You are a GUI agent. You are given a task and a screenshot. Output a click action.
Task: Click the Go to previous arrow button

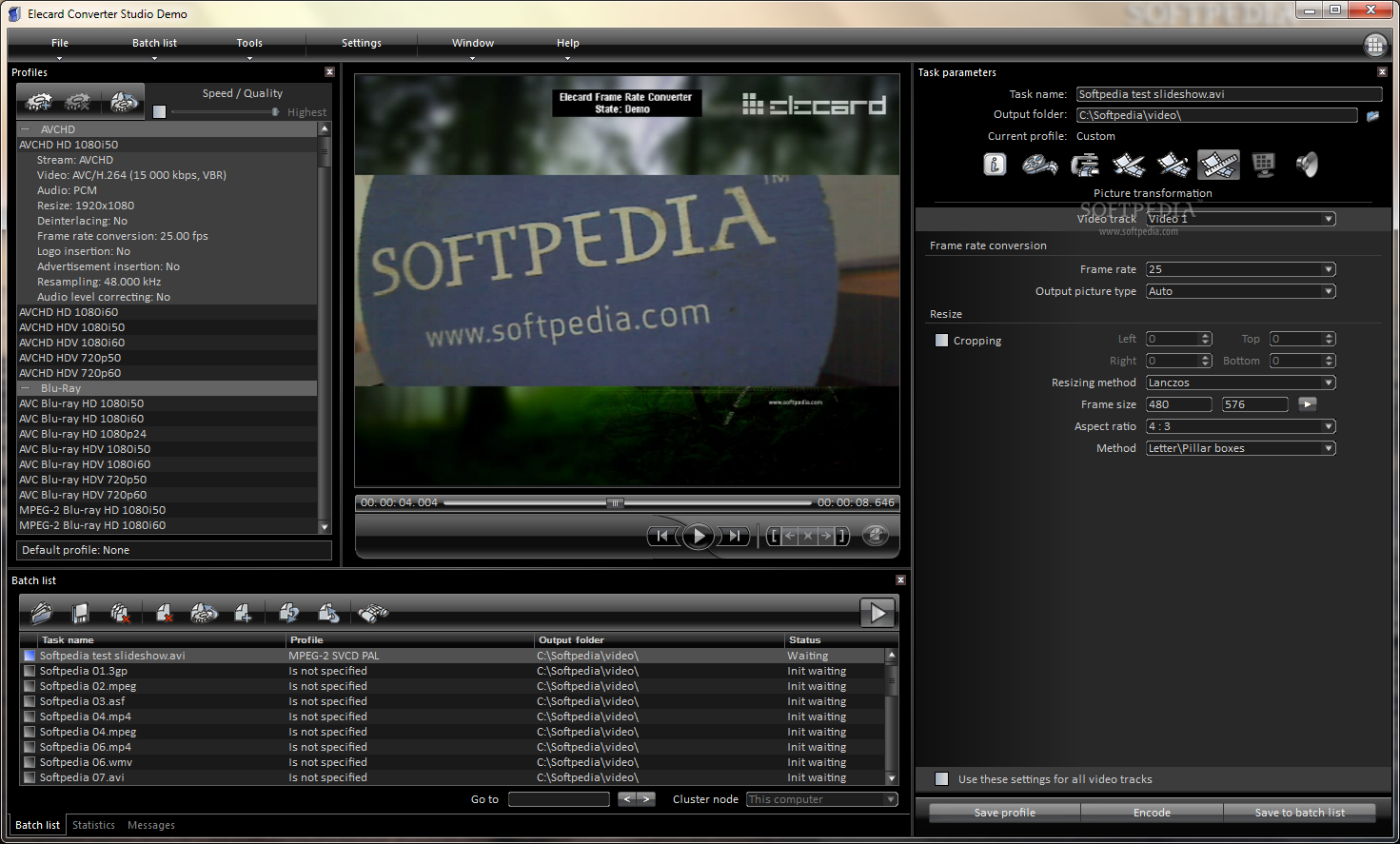pyautogui.click(x=627, y=799)
